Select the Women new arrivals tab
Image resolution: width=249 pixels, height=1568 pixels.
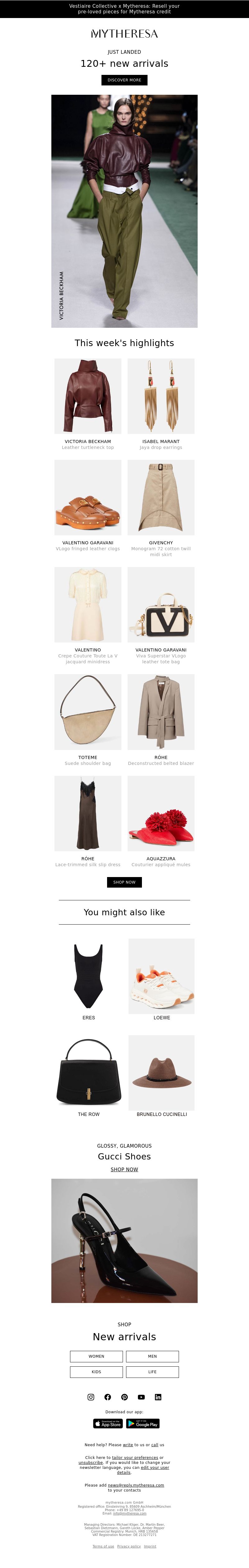96,1356
